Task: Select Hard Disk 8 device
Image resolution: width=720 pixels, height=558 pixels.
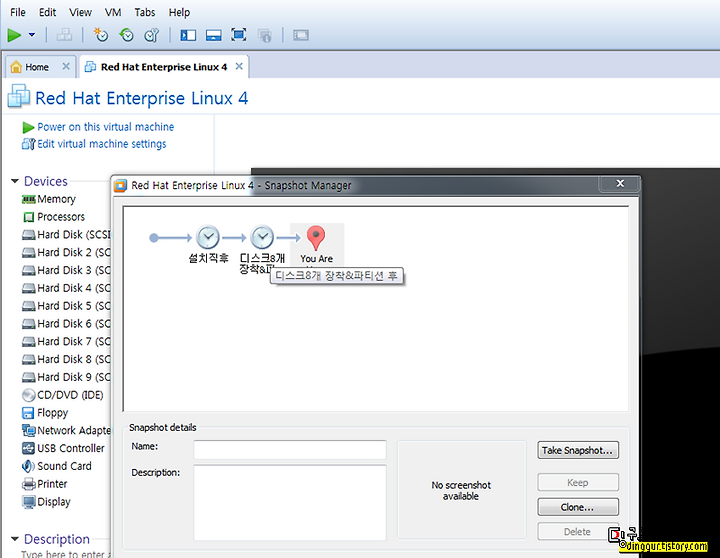Action: click(66, 359)
